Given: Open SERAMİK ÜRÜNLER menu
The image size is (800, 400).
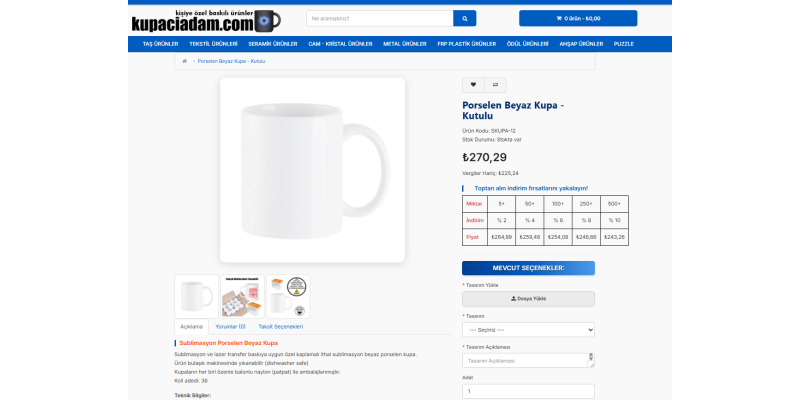Looking at the screenshot, I should tap(272, 44).
